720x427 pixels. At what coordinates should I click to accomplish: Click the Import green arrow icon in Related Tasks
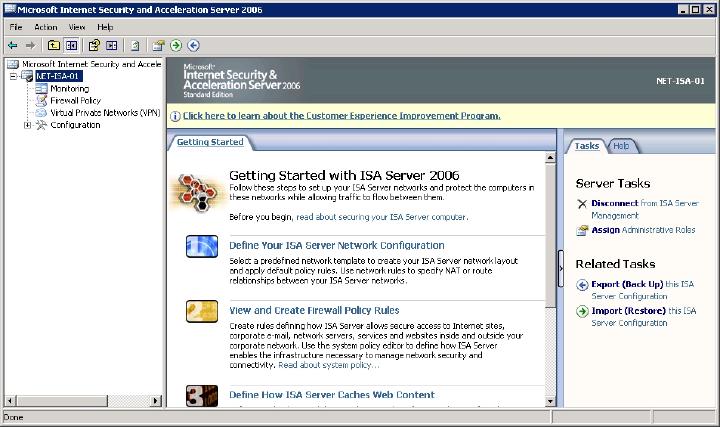[x=582, y=311]
